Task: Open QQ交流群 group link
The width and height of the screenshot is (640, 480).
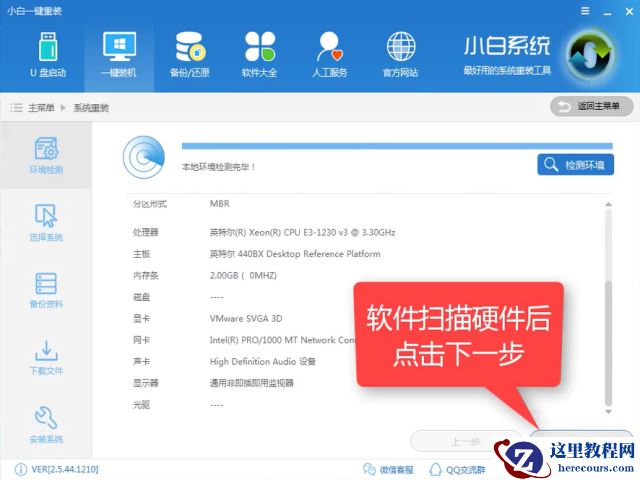Action: click(457, 469)
